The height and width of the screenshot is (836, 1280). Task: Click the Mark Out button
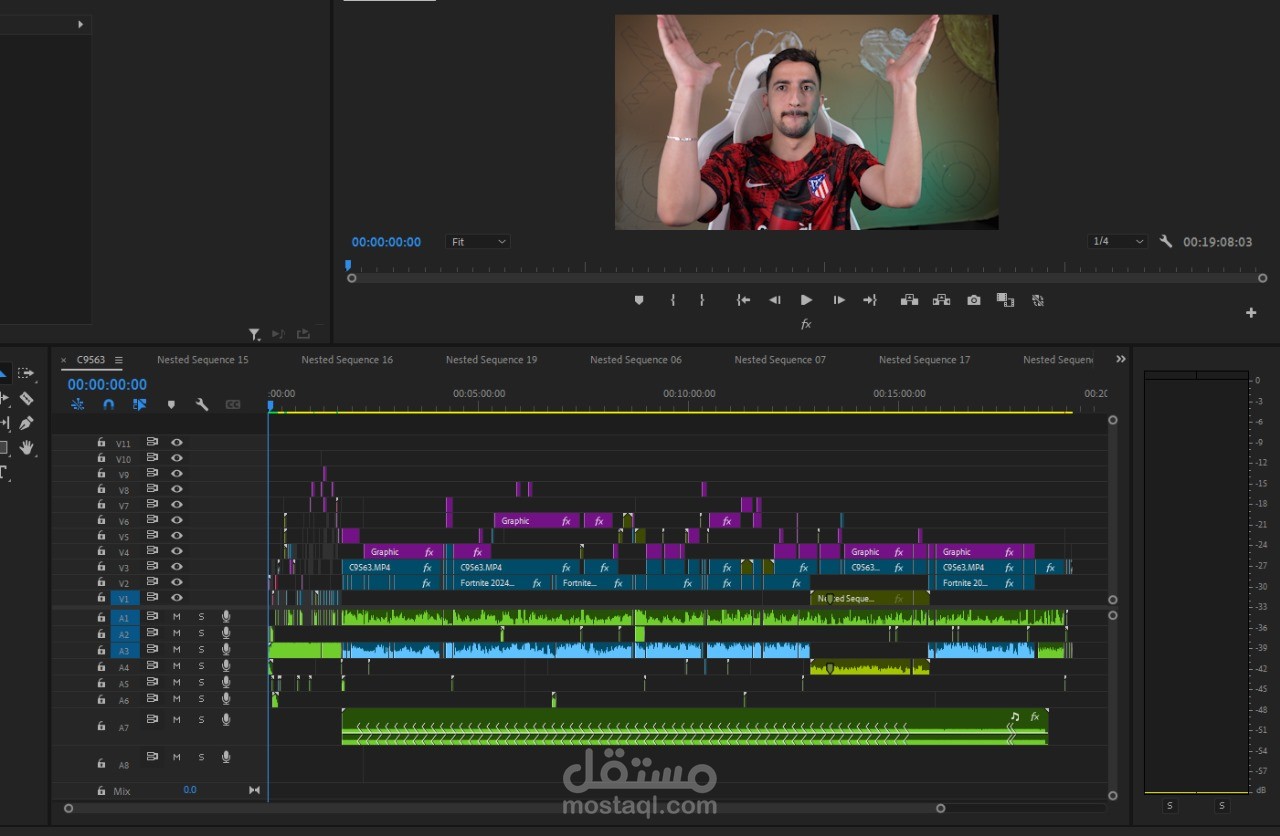(702, 300)
